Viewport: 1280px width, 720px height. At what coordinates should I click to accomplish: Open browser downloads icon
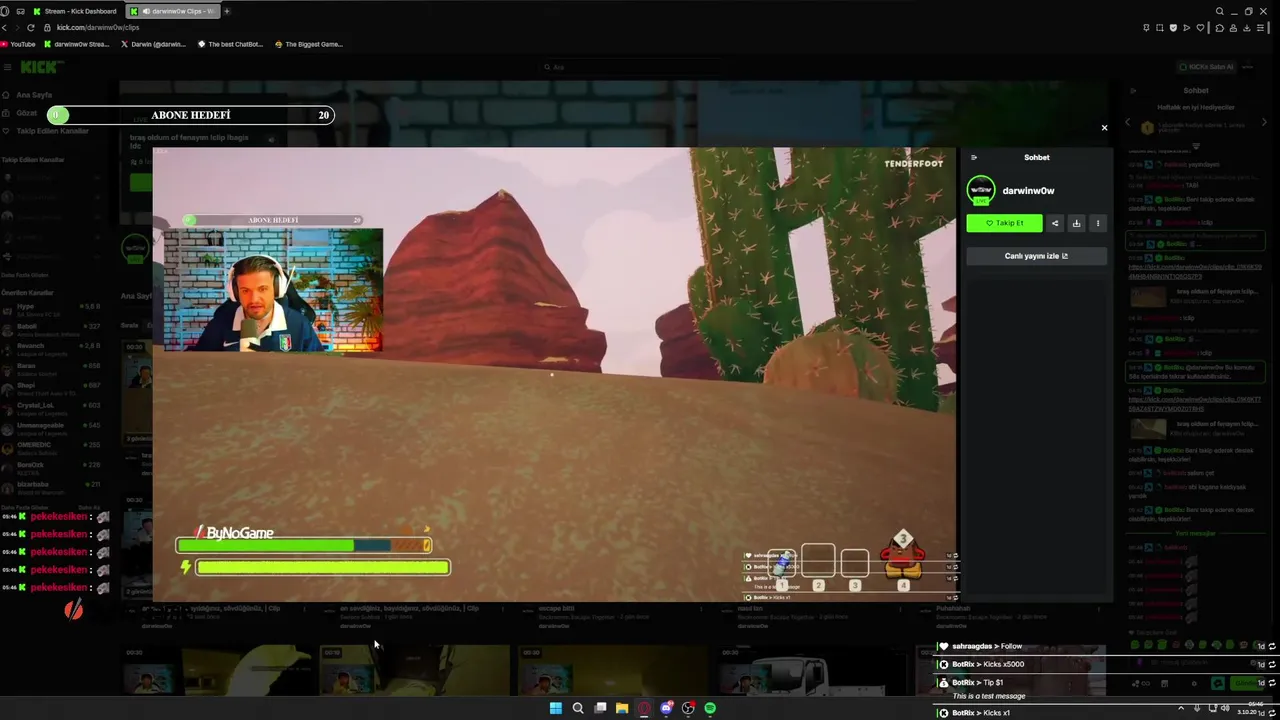pos(1247,27)
